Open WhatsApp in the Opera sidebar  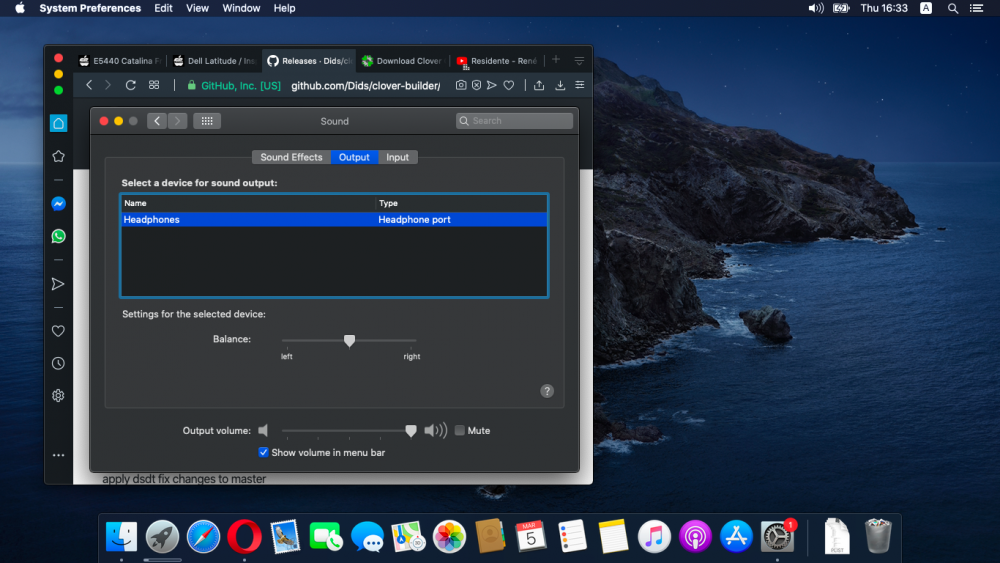click(58, 237)
